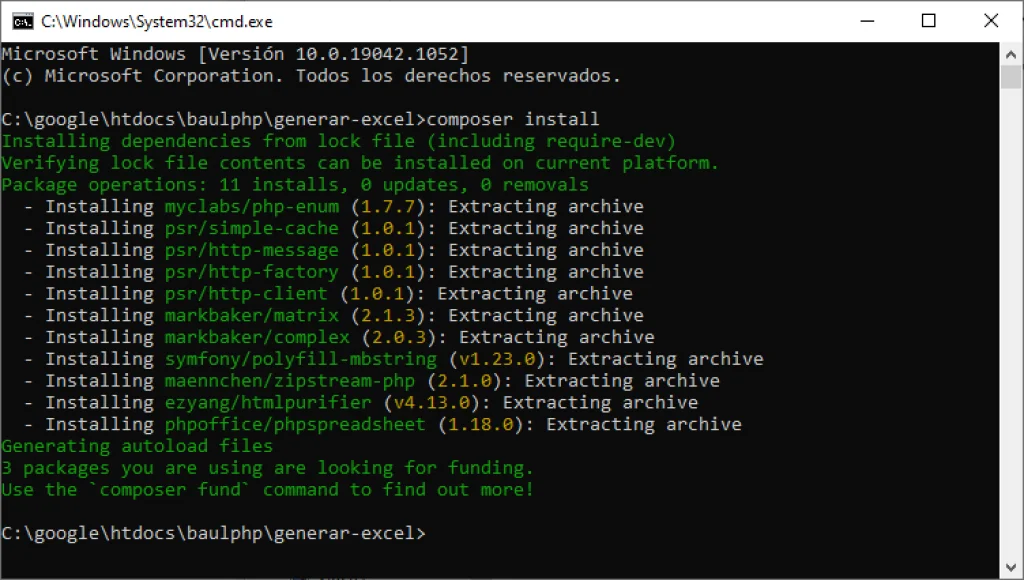Click version number 1.18.0
This screenshot has height=580, width=1024.
click(481, 424)
